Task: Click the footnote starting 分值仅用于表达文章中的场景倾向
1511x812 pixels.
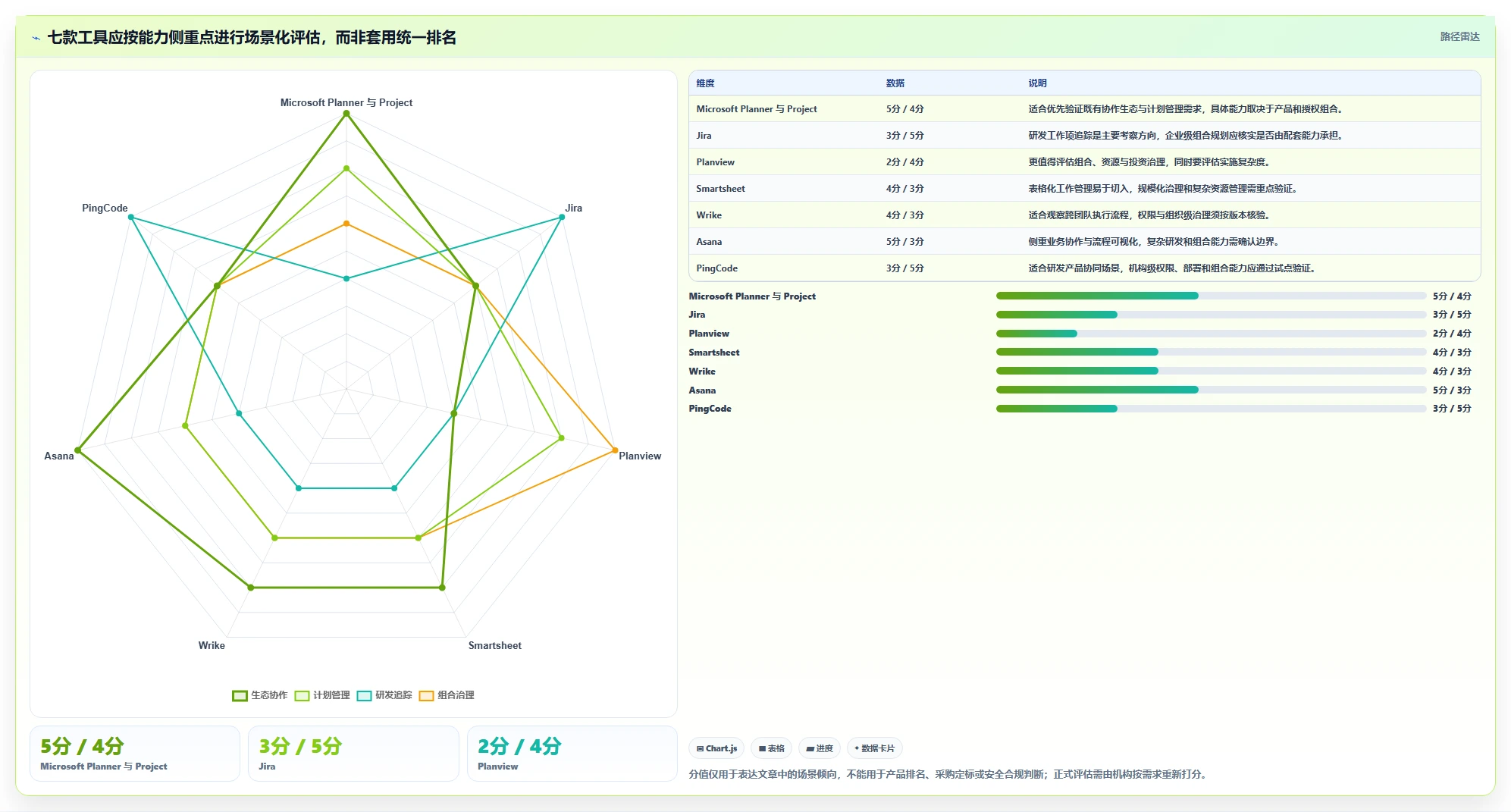Action: click(949, 774)
